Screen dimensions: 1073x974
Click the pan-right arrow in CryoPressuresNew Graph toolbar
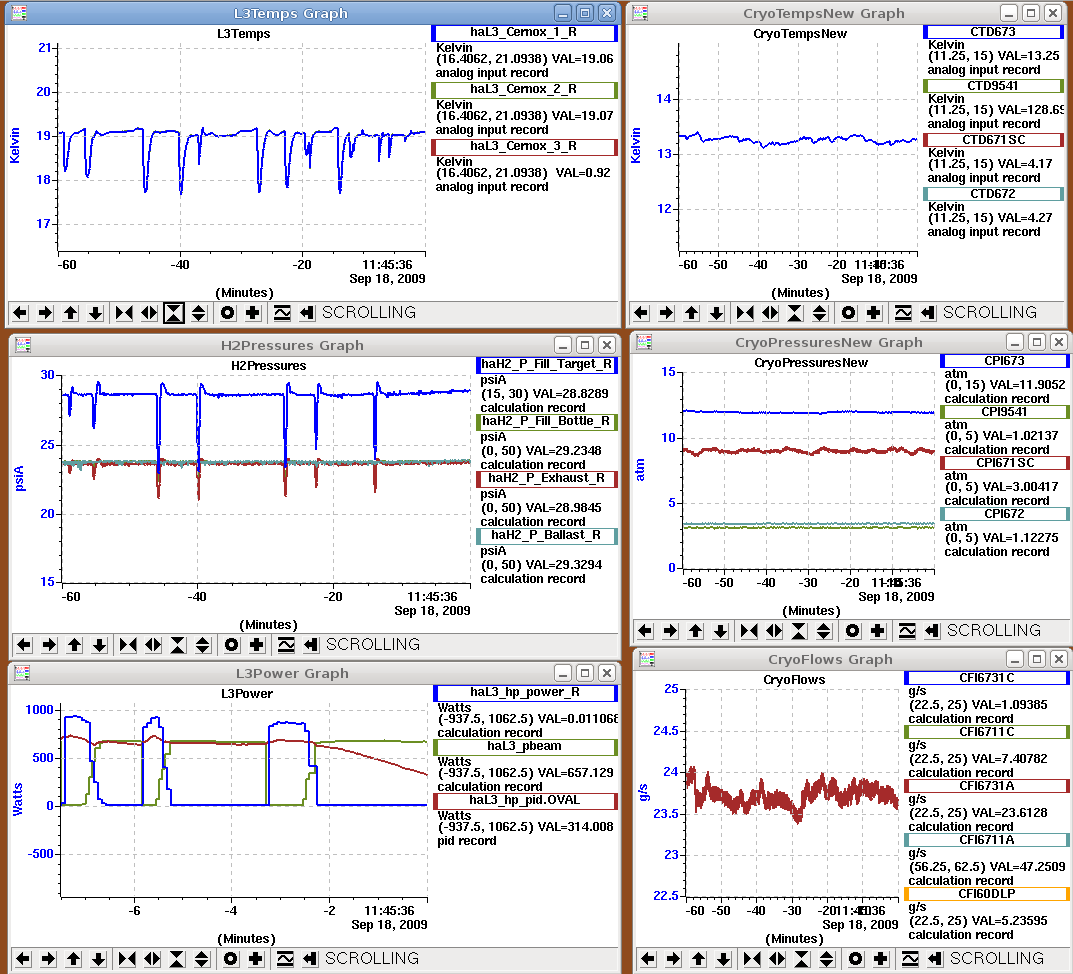(x=671, y=630)
